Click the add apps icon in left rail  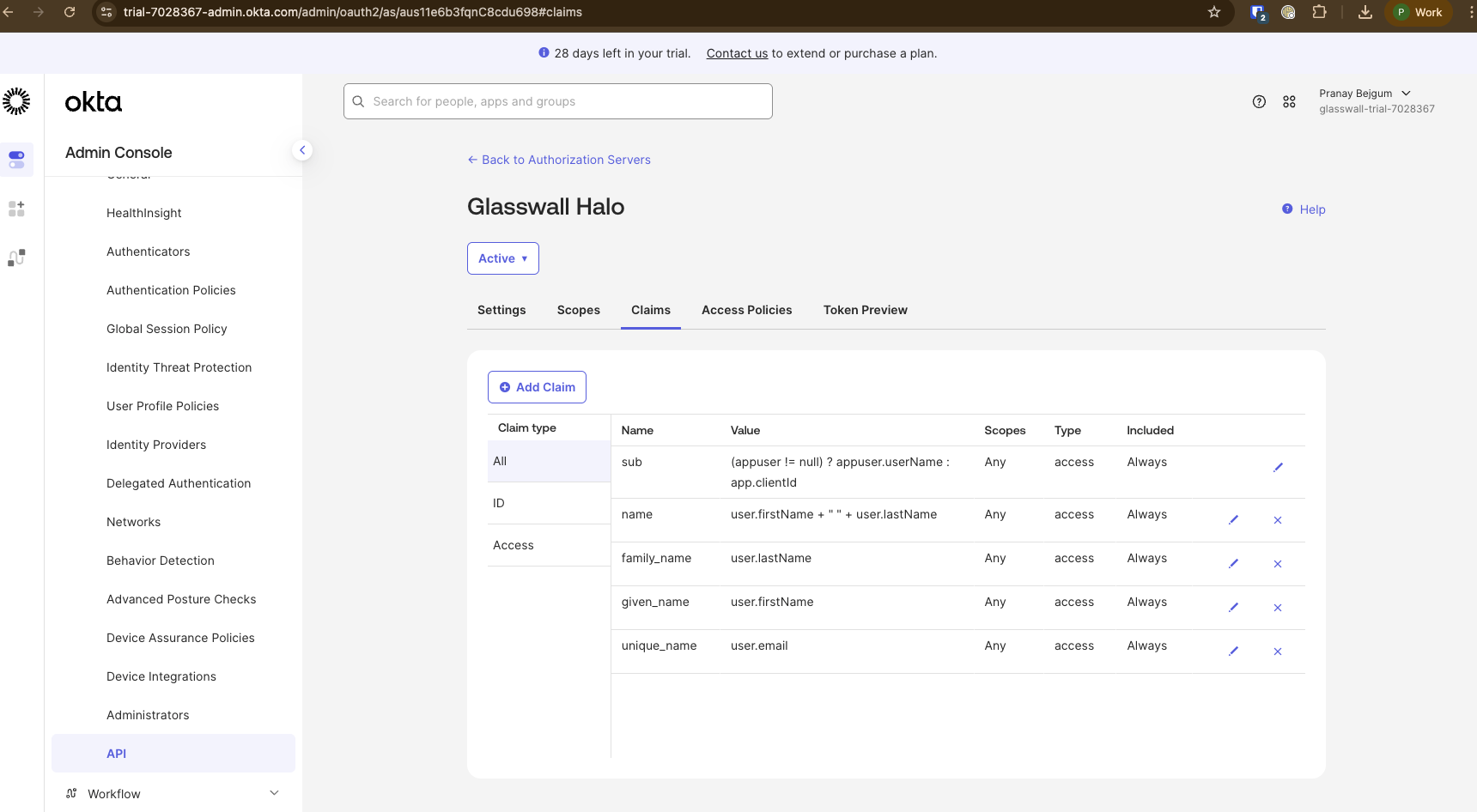16,209
